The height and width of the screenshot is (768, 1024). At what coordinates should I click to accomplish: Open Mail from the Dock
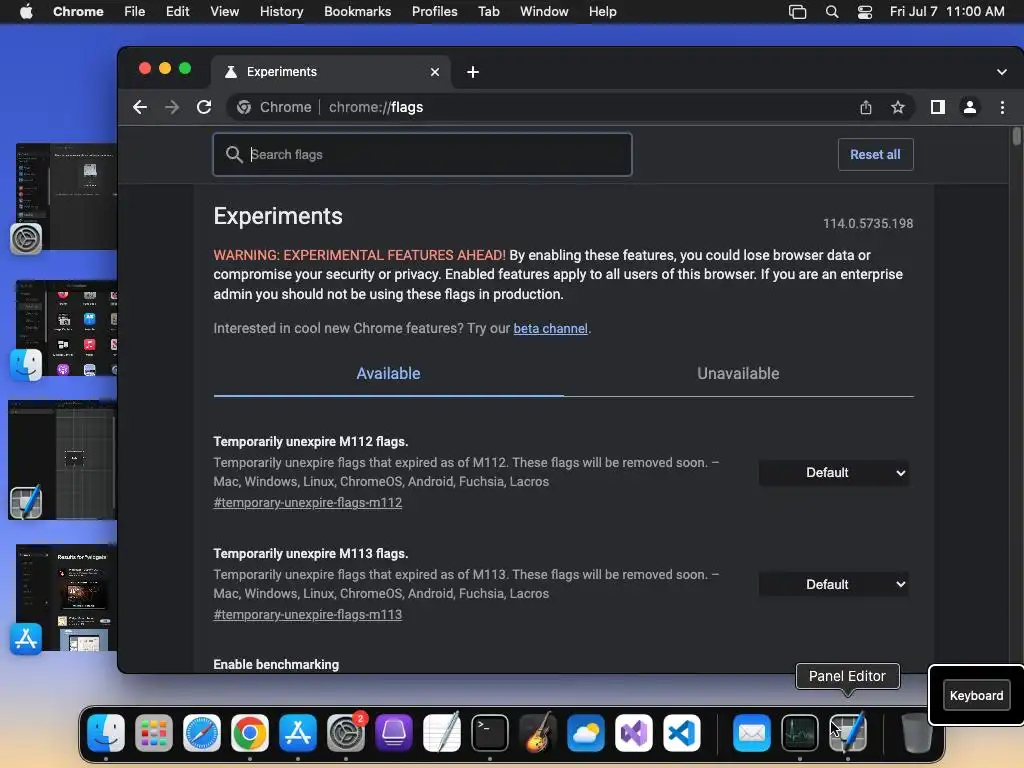click(752, 733)
